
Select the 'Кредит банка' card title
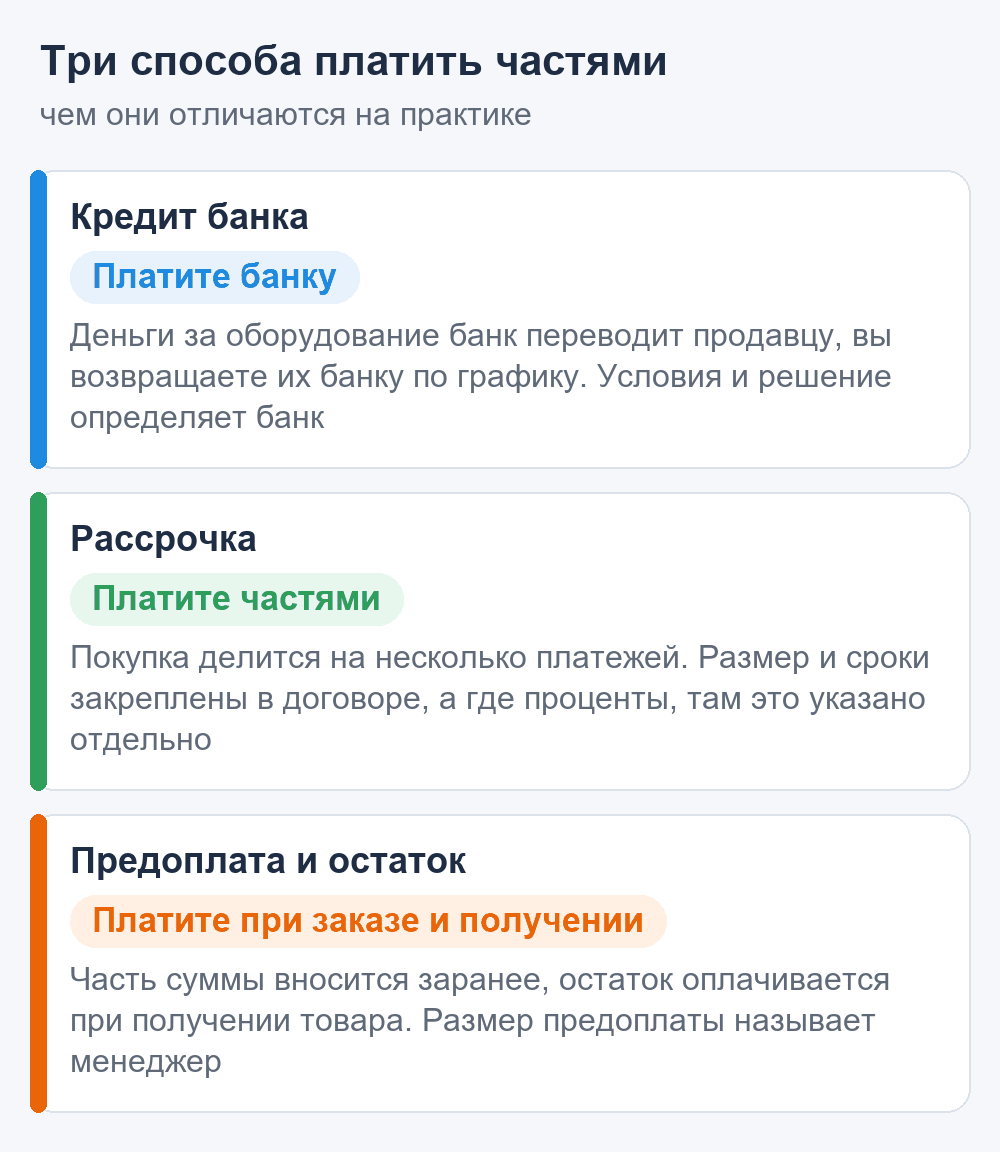189,217
